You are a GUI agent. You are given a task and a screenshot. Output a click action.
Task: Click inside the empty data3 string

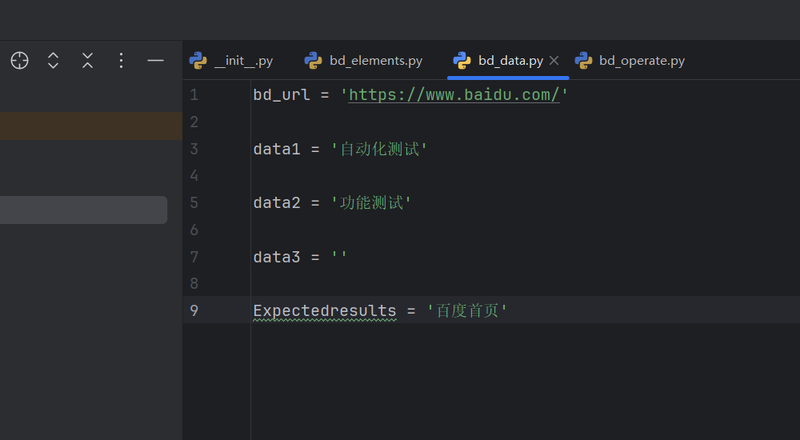pos(339,257)
